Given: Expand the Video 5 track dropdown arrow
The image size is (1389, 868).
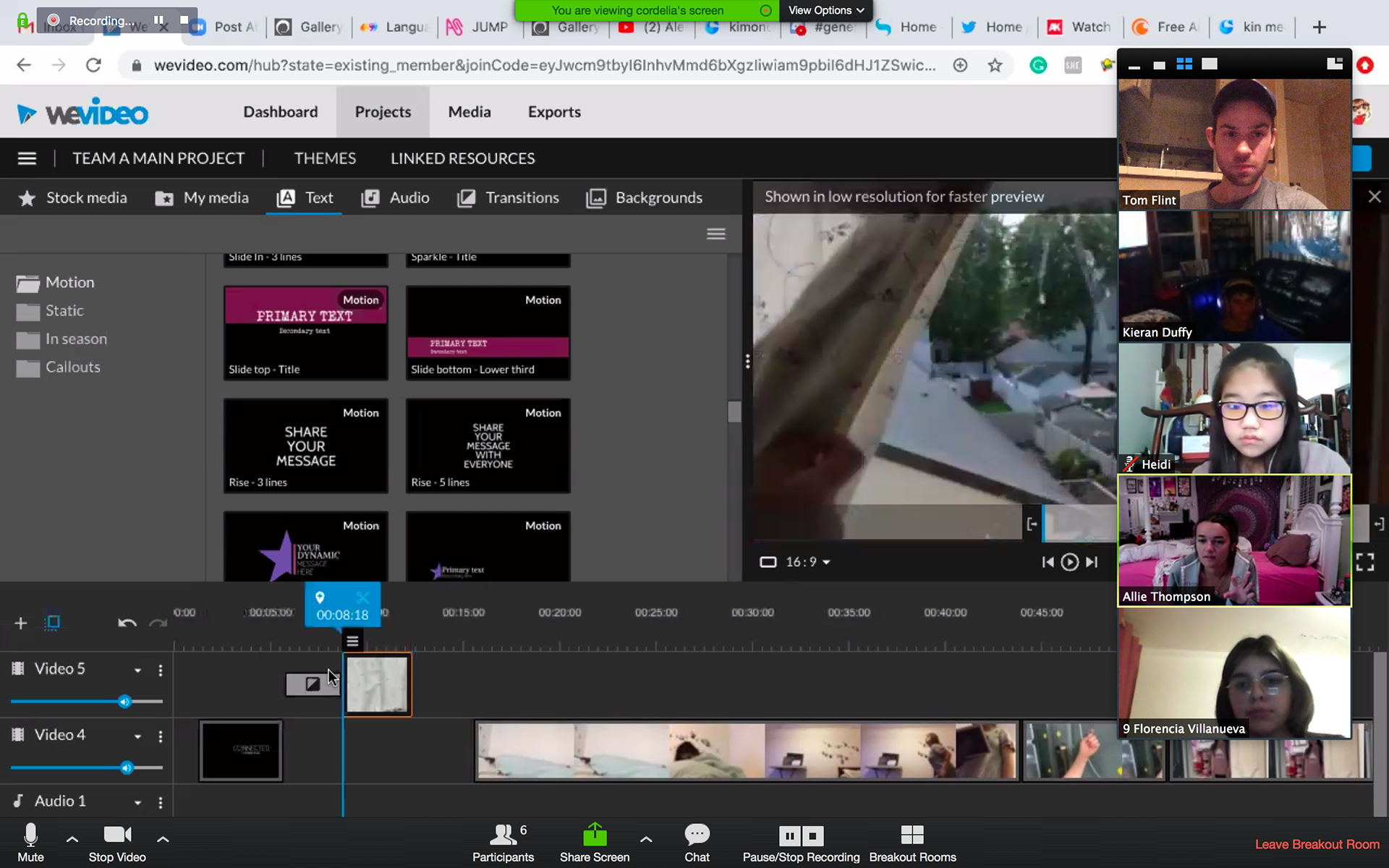Looking at the screenshot, I should click(137, 671).
